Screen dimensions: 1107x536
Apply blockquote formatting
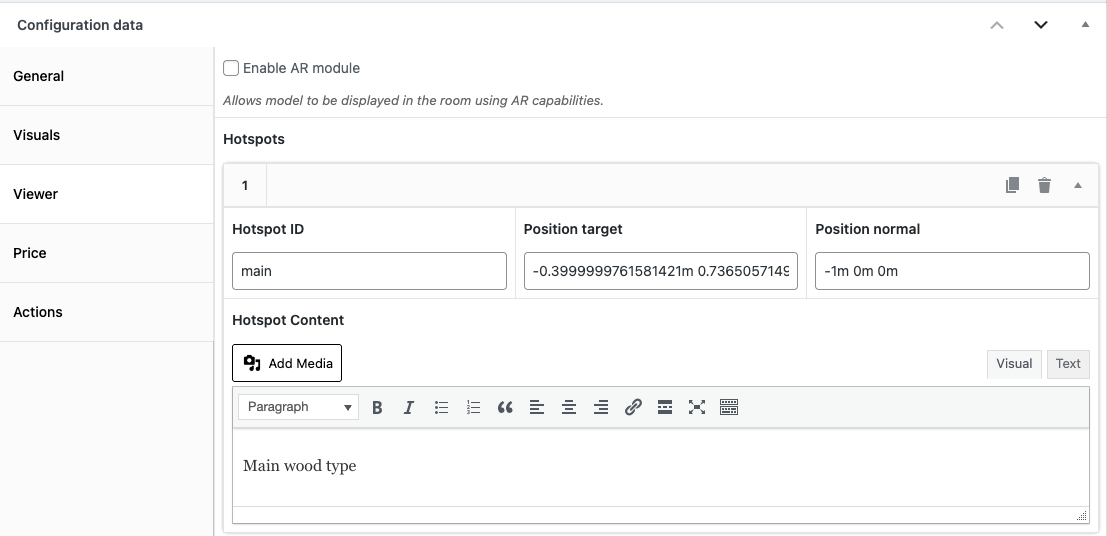[x=505, y=407]
